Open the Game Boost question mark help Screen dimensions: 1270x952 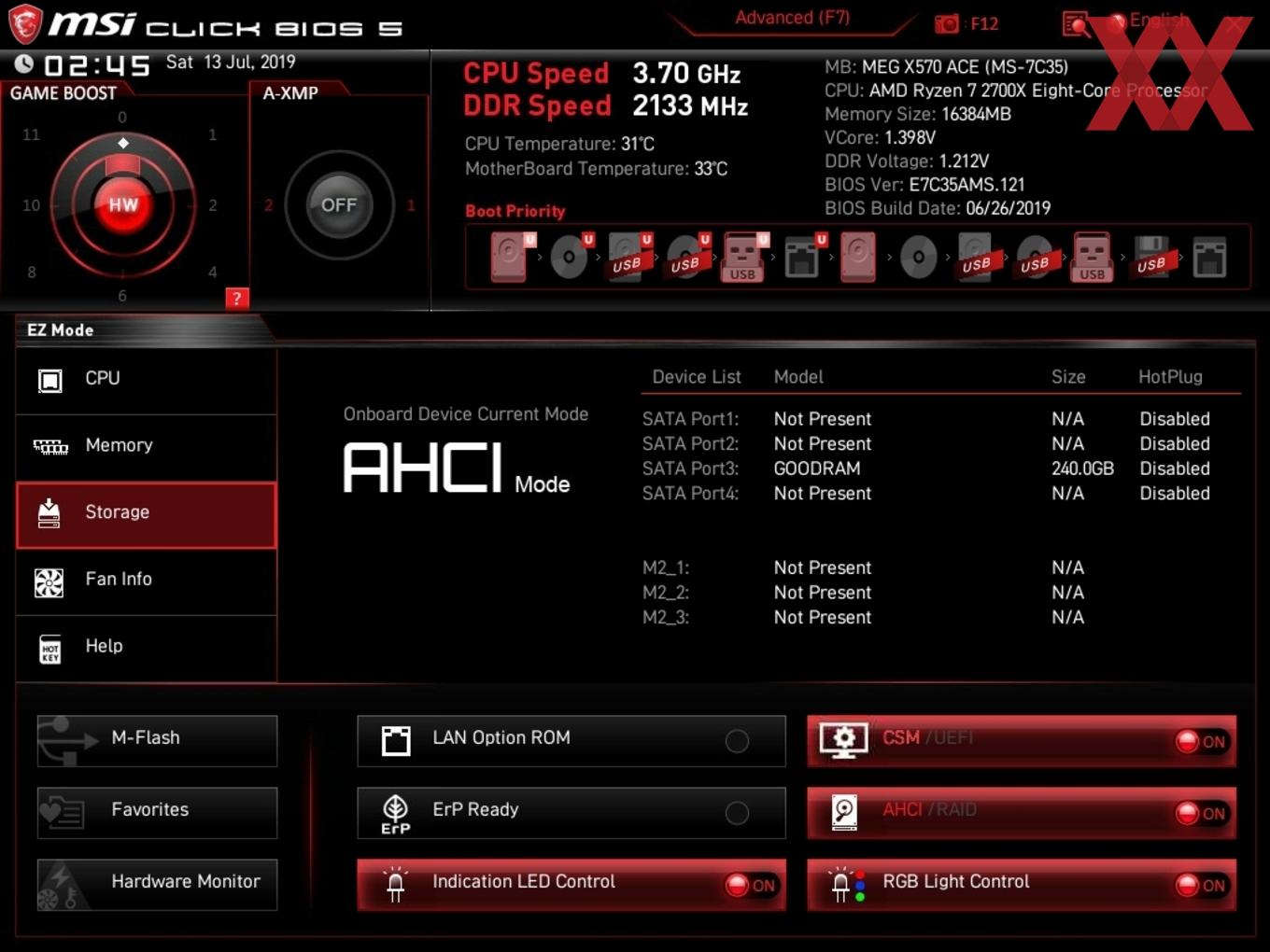(x=237, y=299)
